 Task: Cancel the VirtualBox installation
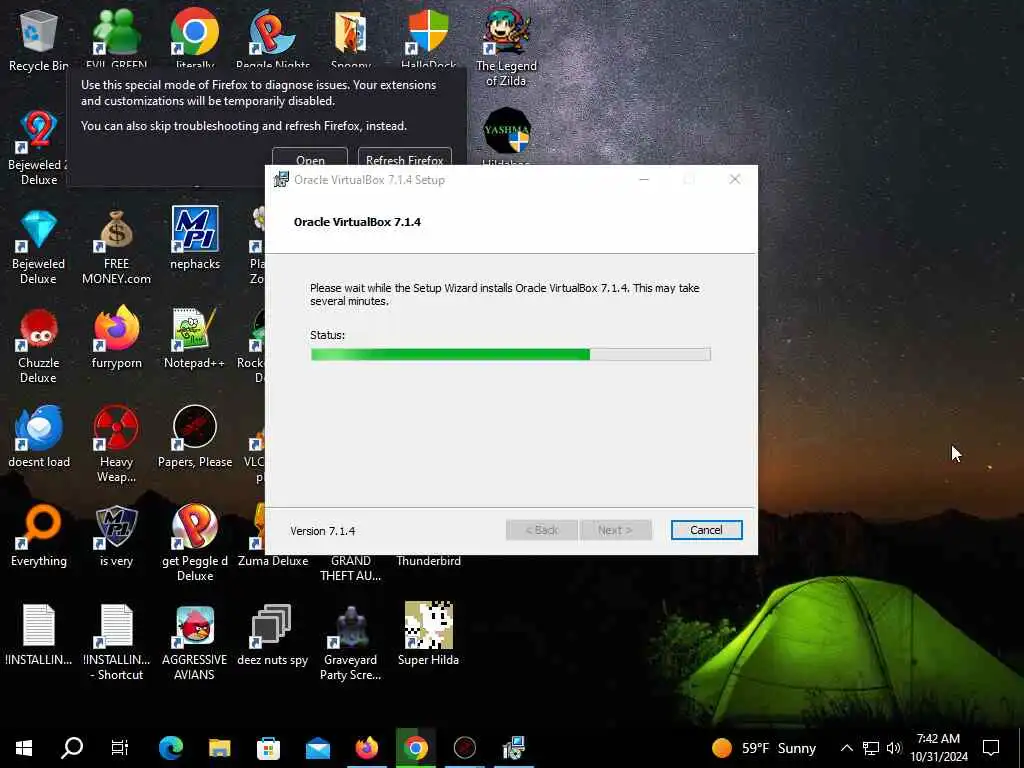pyautogui.click(x=706, y=530)
